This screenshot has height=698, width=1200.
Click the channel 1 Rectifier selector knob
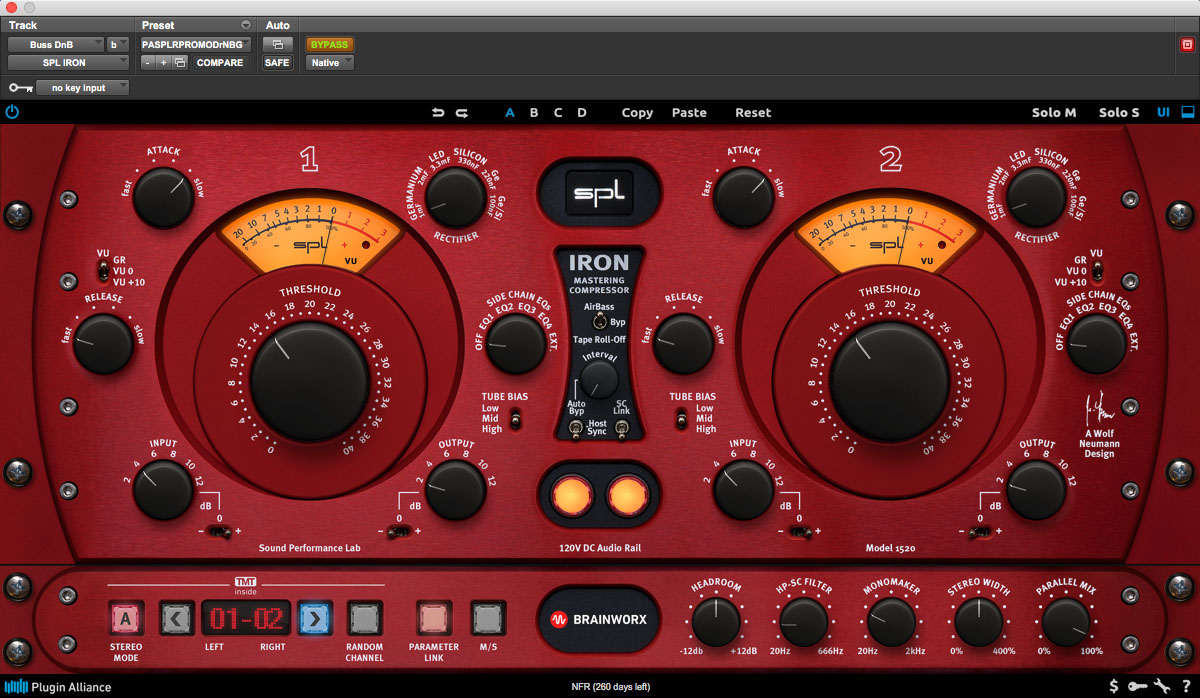point(454,197)
